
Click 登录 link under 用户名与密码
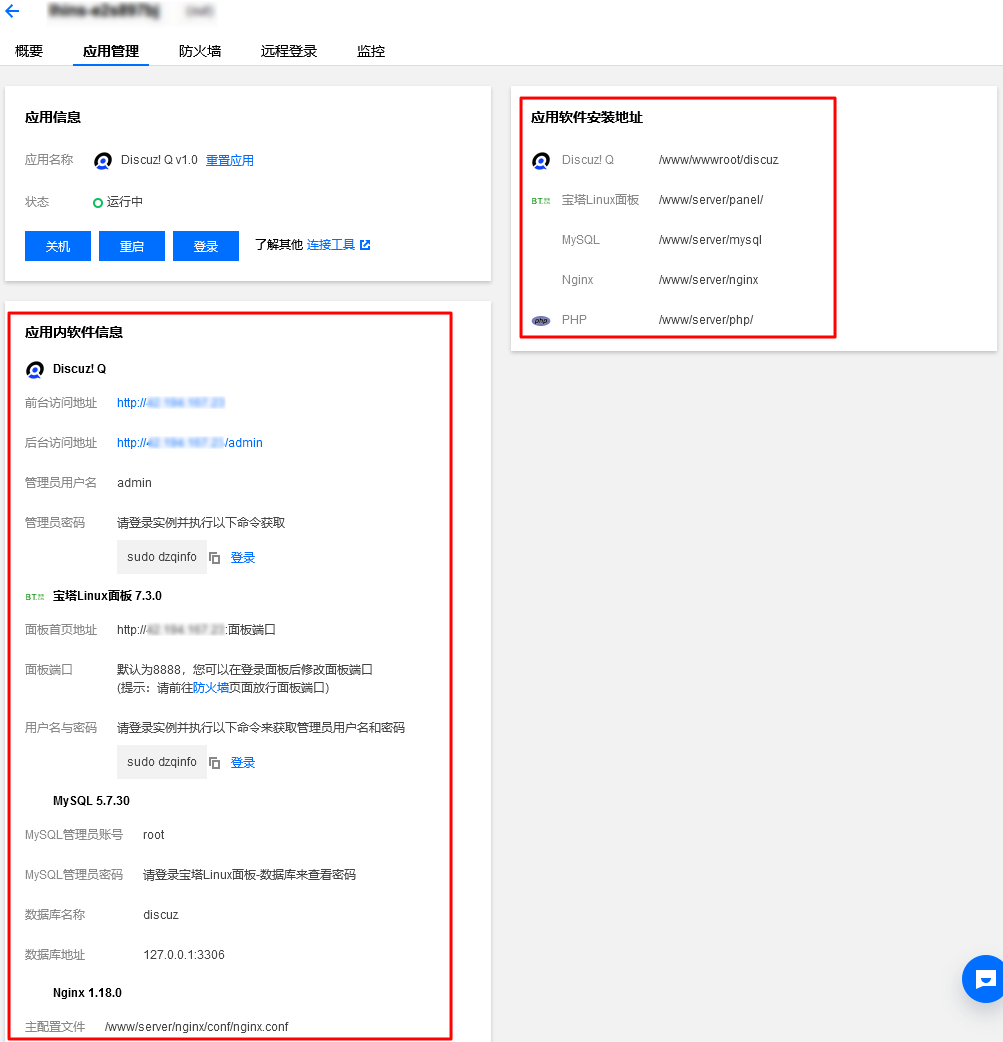[243, 762]
